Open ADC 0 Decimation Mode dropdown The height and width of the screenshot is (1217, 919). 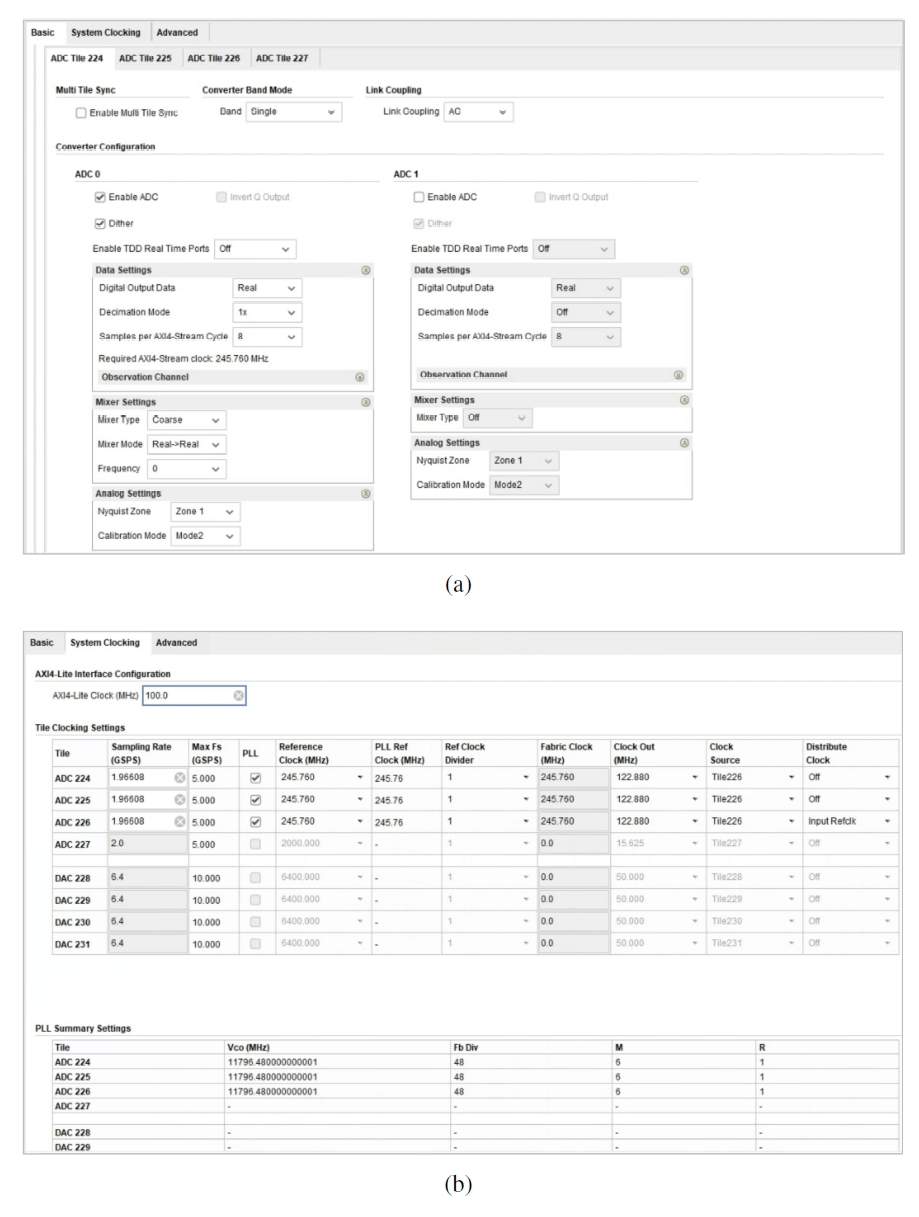click(266, 311)
